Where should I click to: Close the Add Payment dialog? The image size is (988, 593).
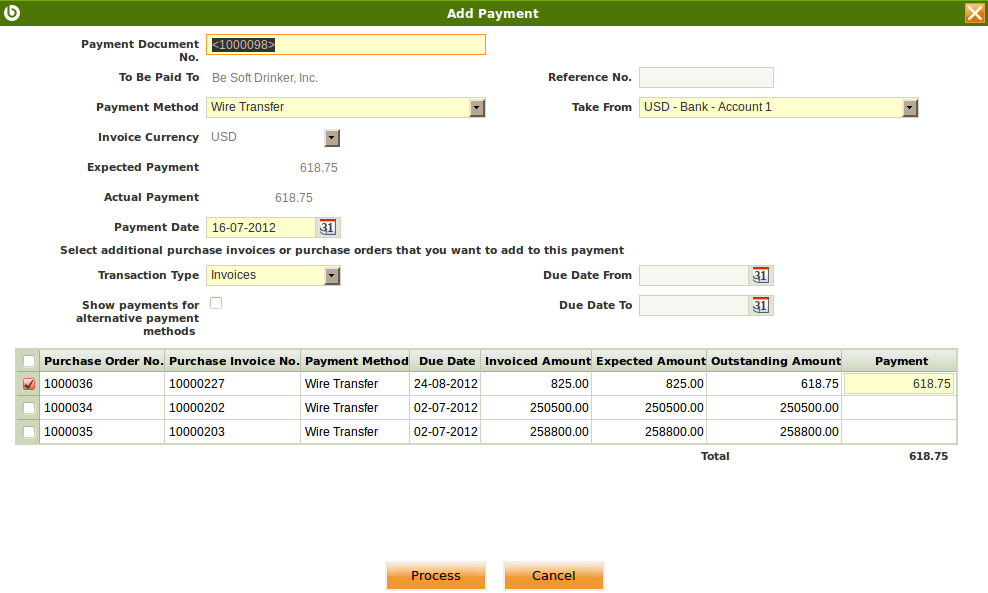point(974,13)
